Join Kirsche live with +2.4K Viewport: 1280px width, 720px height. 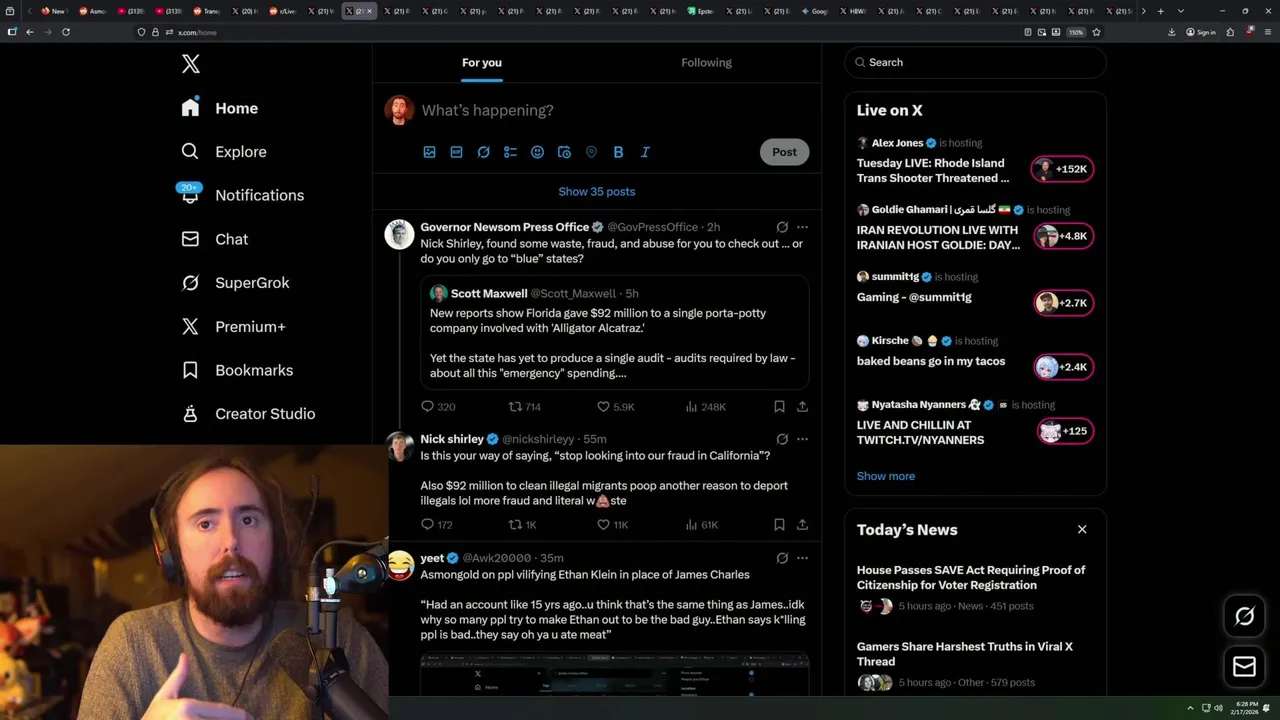tap(1063, 367)
